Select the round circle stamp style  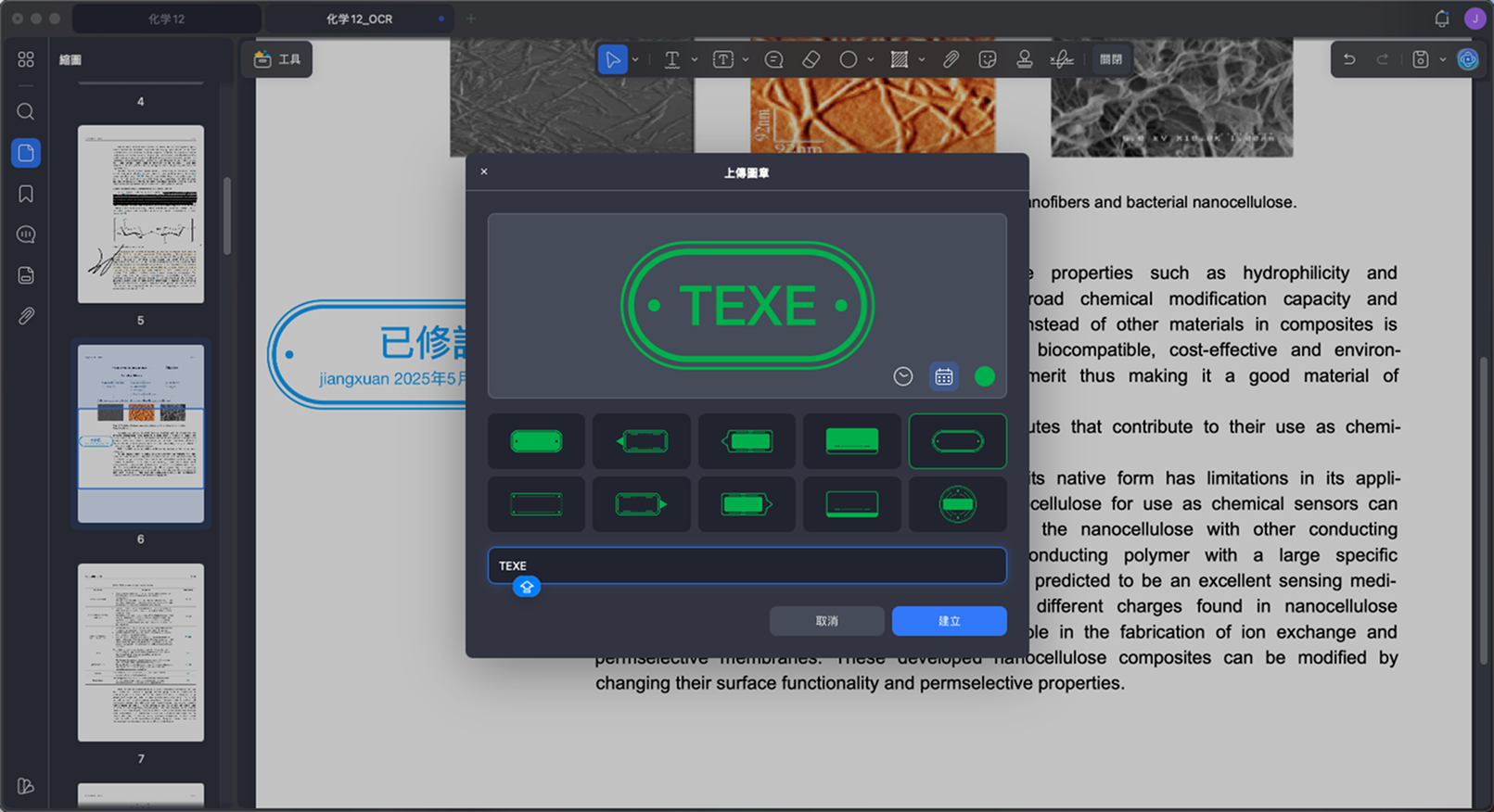coord(957,504)
